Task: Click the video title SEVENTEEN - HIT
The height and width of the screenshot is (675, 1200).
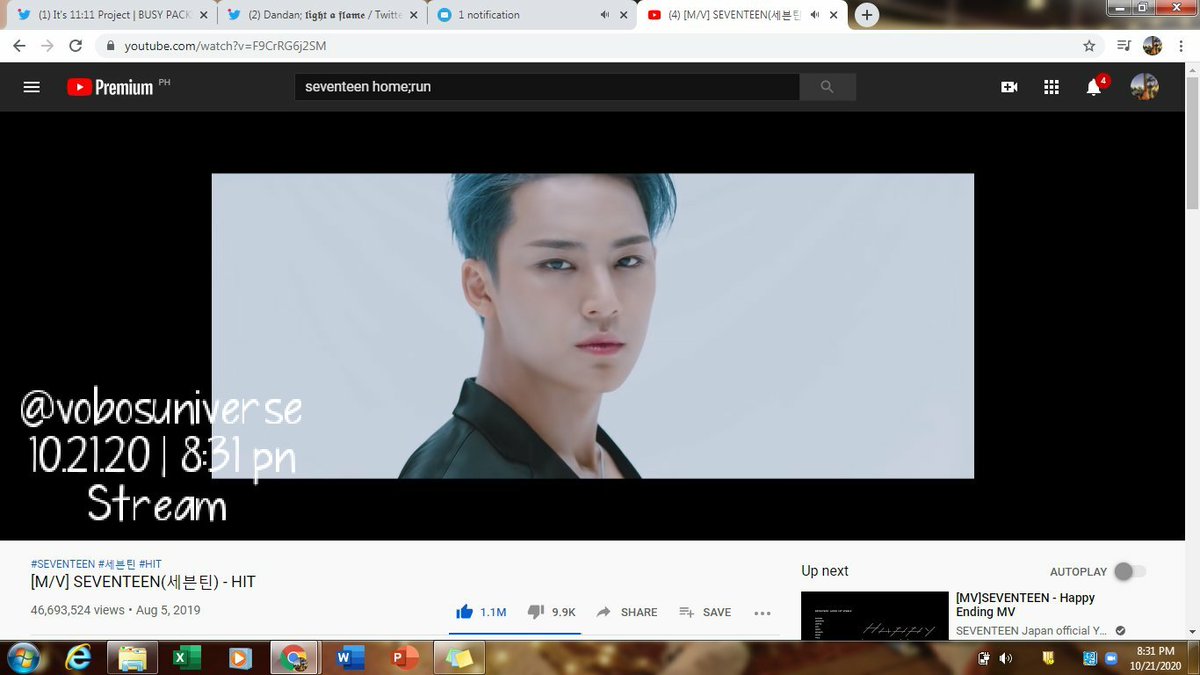Action: click(x=143, y=582)
